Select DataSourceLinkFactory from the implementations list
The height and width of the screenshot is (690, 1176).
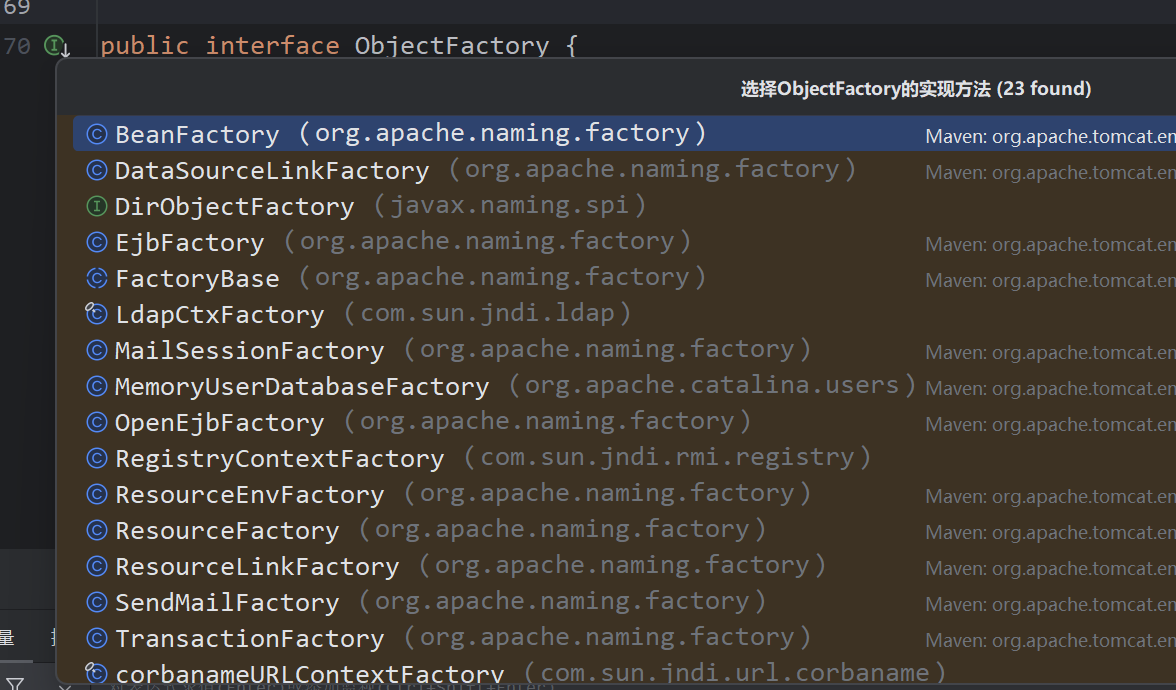(x=272, y=171)
